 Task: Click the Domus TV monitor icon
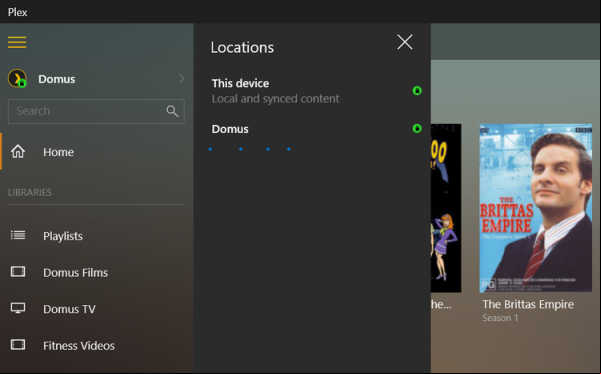point(18,308)
